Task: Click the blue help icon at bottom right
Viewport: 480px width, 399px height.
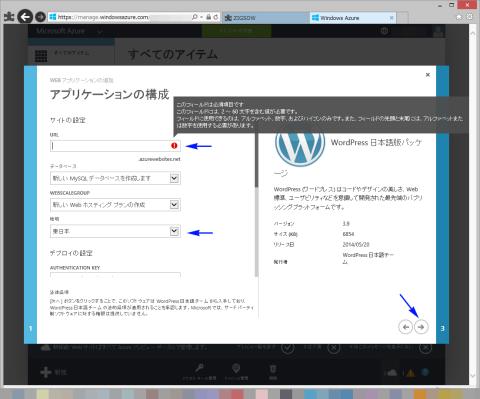Action: (x=425, y=372)
